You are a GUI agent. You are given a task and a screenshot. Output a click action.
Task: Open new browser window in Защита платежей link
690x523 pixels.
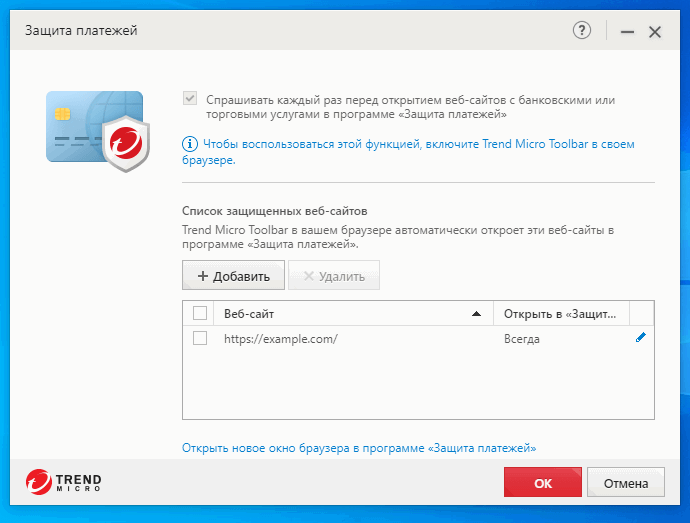[x=359, y=448]
